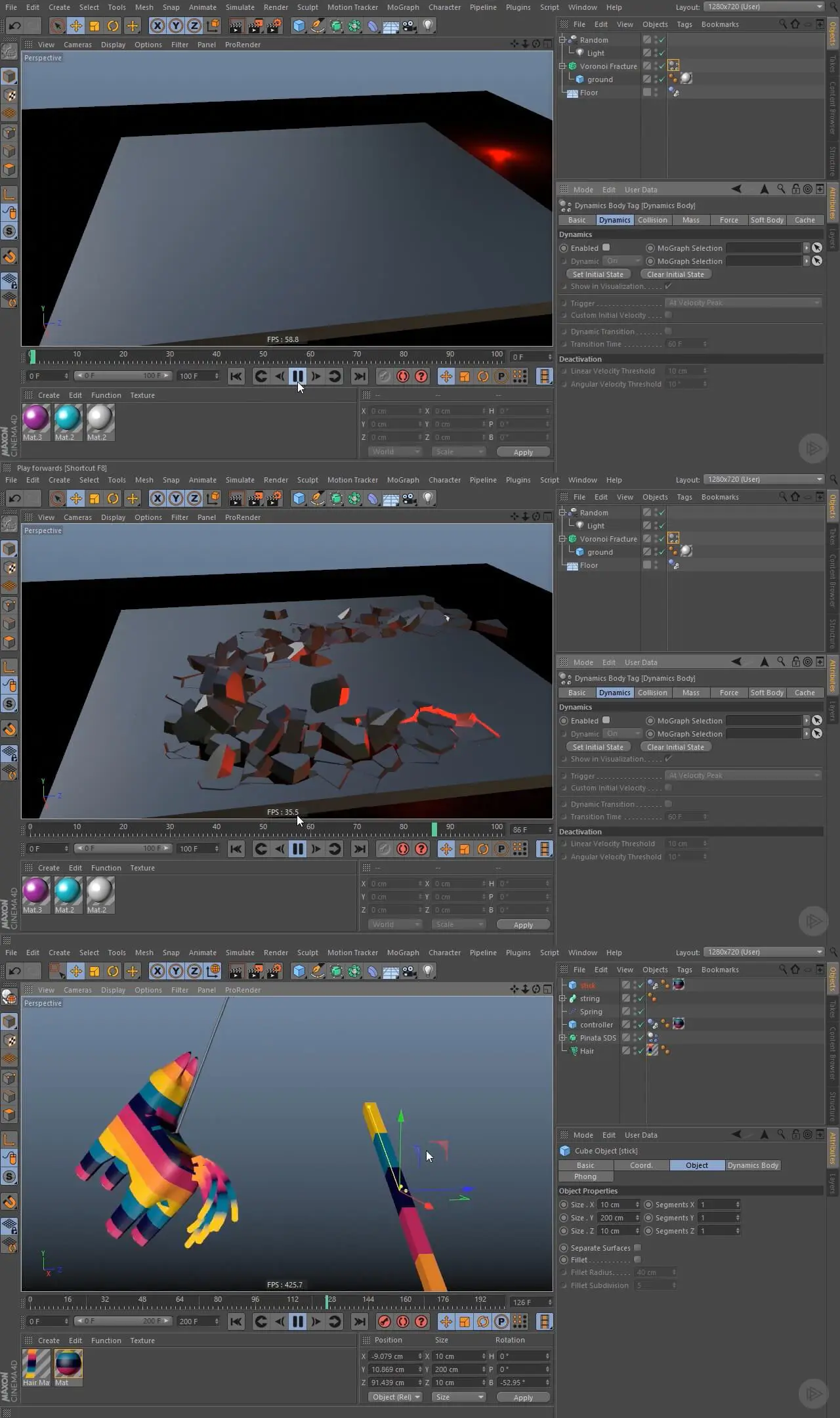Click Set Initial State in the unbroken ground window
The height and width of the screenshot is (1418, 840).
coord(598,274)
